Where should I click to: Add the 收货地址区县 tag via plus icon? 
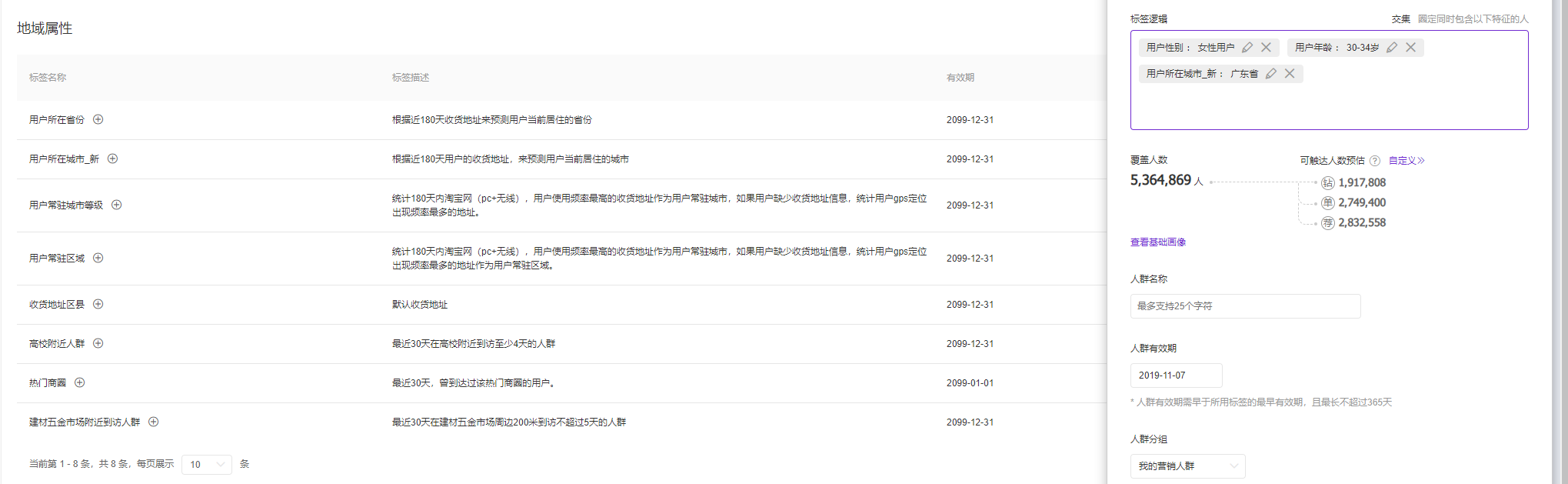98,304
